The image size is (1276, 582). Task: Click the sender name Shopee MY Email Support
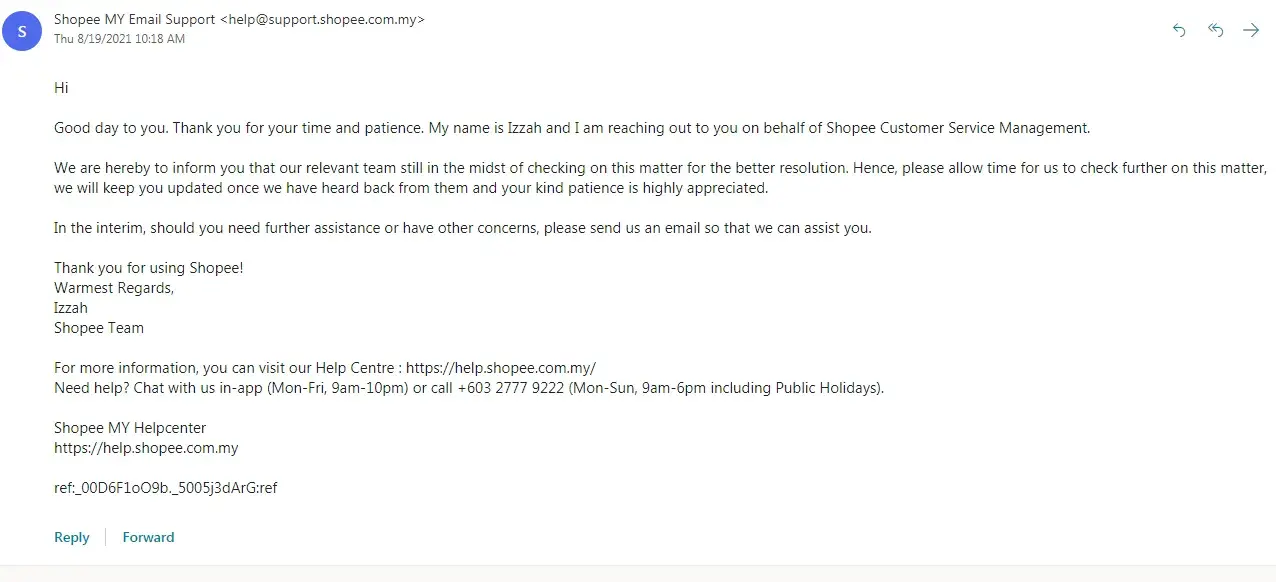tap(135, 19)
